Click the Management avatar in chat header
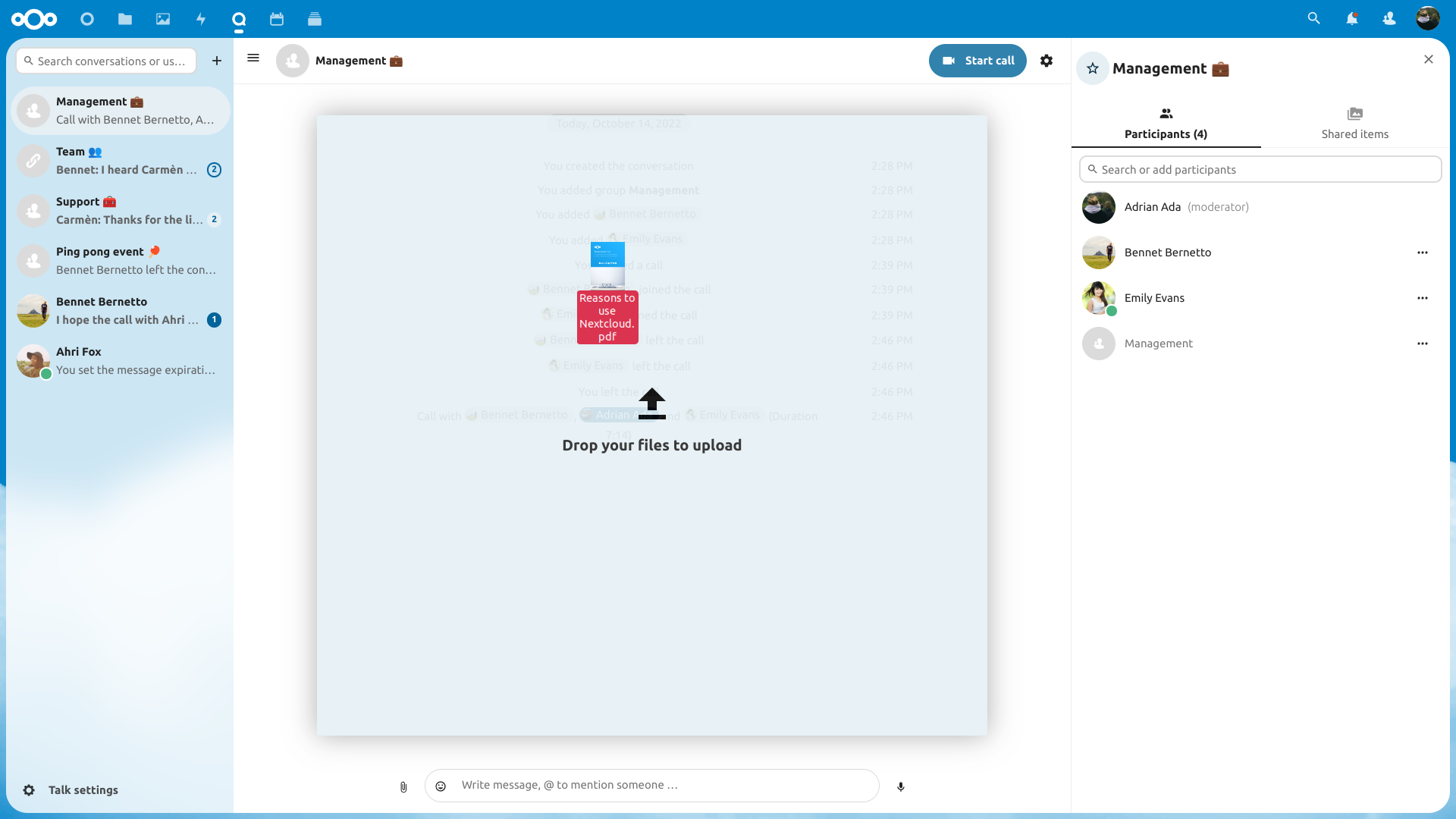 tap(293, 61)
